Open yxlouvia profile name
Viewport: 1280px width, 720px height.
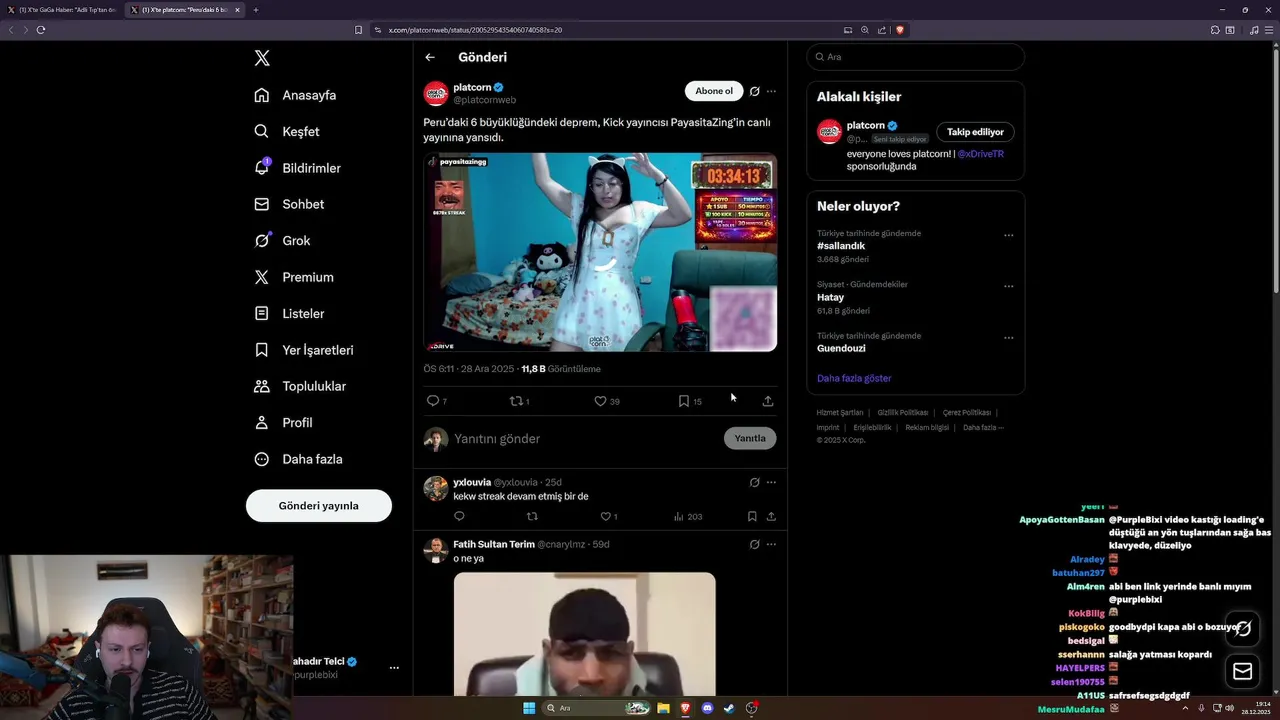472,482
